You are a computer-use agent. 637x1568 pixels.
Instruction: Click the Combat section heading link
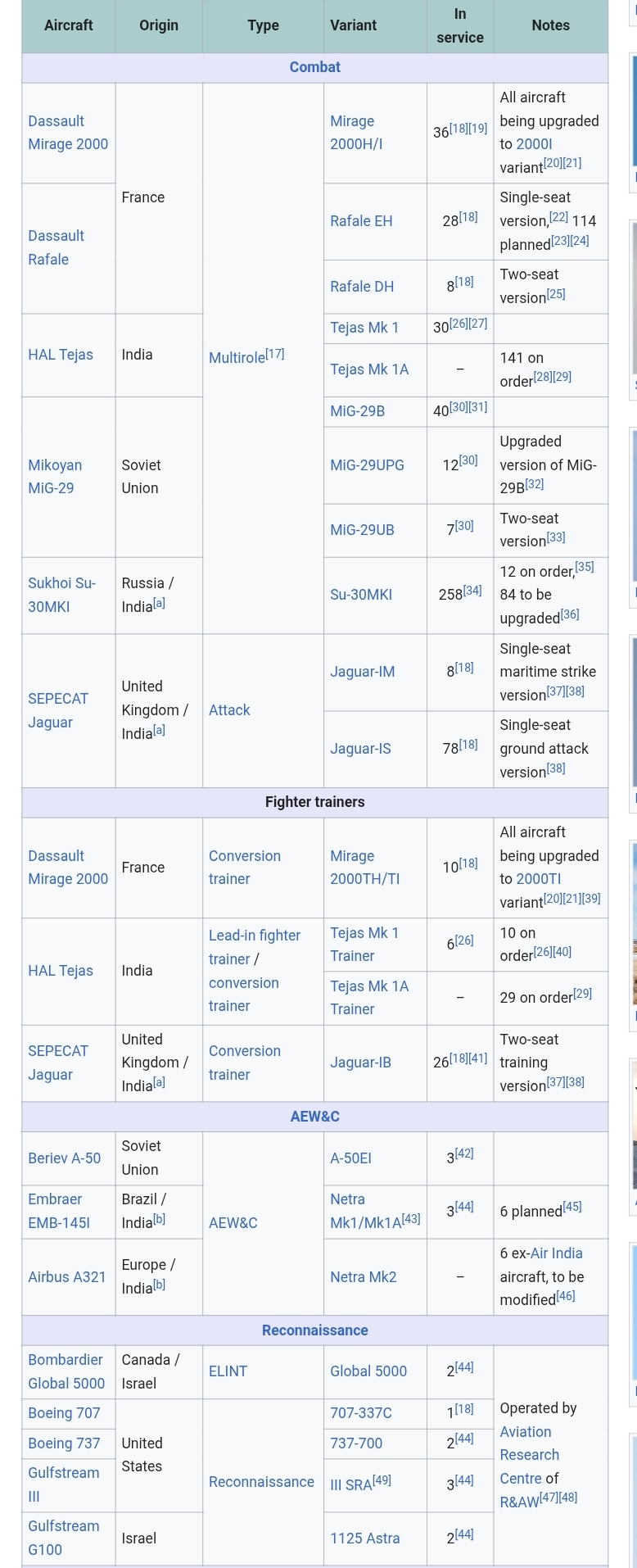pos(315,67)
